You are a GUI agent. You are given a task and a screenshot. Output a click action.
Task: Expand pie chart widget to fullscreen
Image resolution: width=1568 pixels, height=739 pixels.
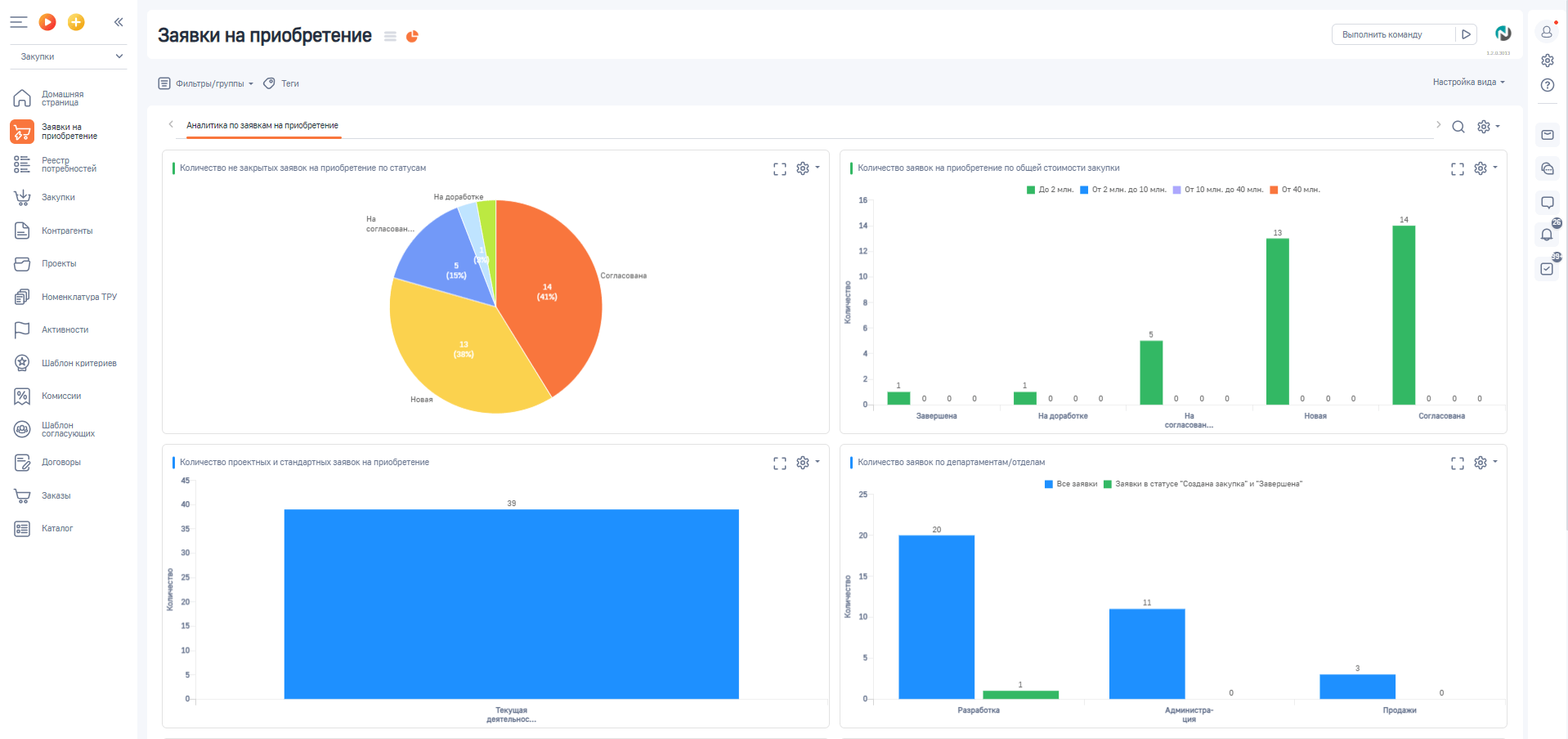[x=780, y=168]
